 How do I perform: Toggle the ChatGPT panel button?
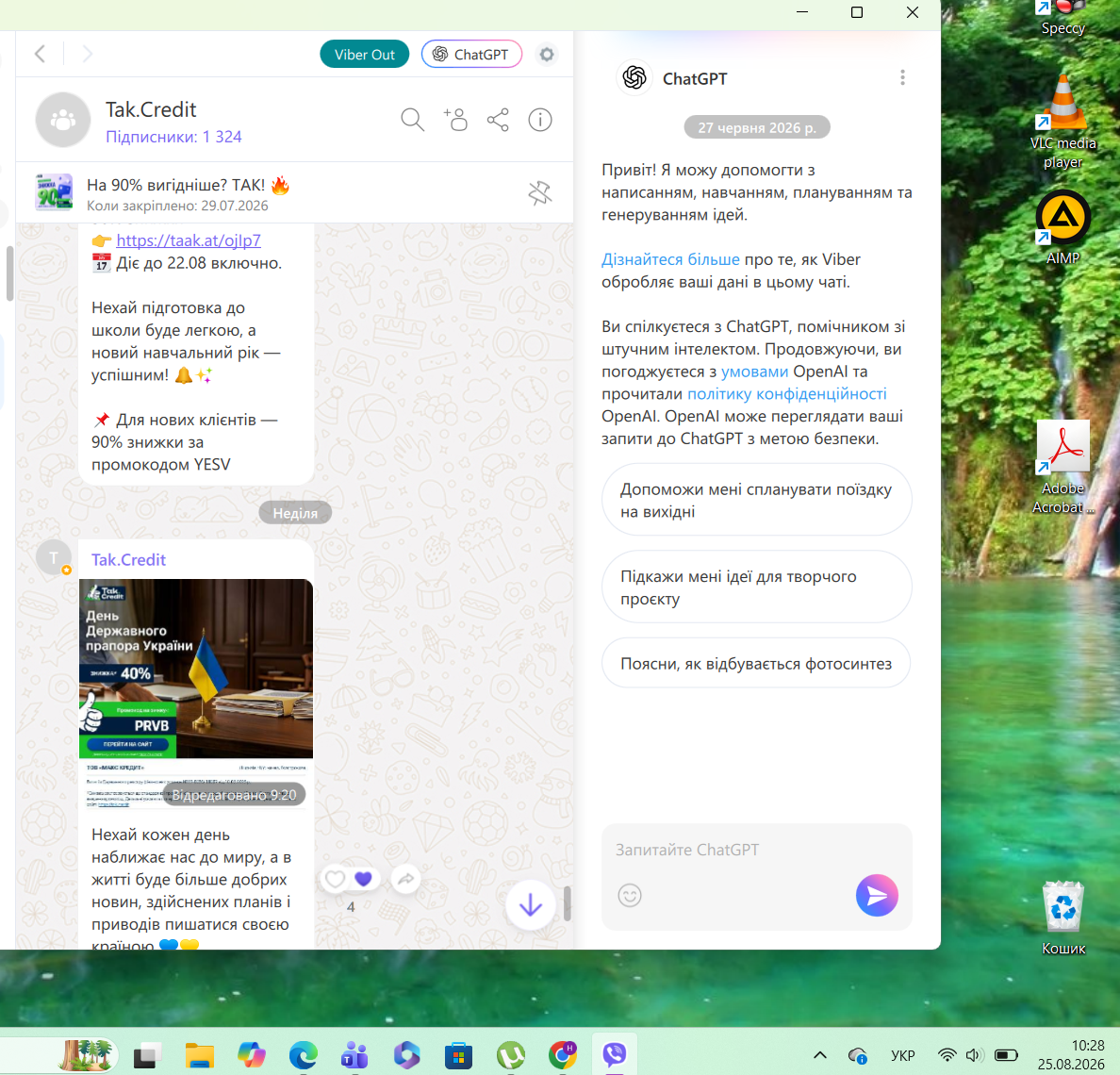tap(471, 55)
